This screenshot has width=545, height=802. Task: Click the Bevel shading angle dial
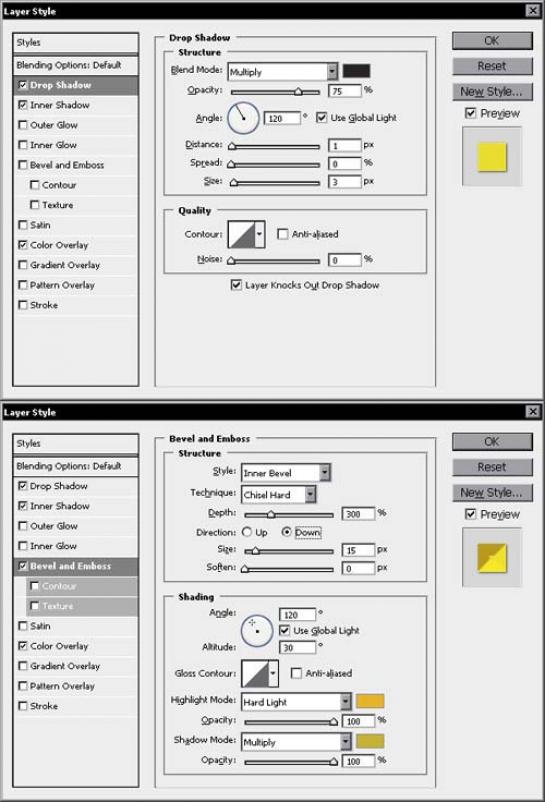pos(256,631)
